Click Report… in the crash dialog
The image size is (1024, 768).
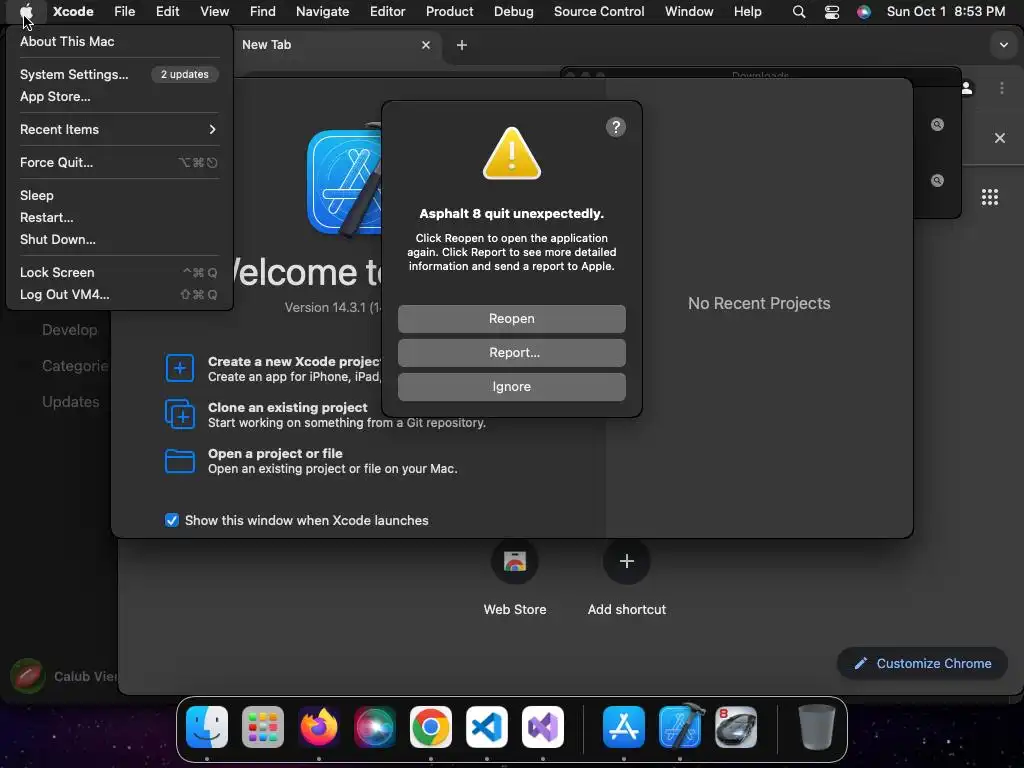coord(511,353)
